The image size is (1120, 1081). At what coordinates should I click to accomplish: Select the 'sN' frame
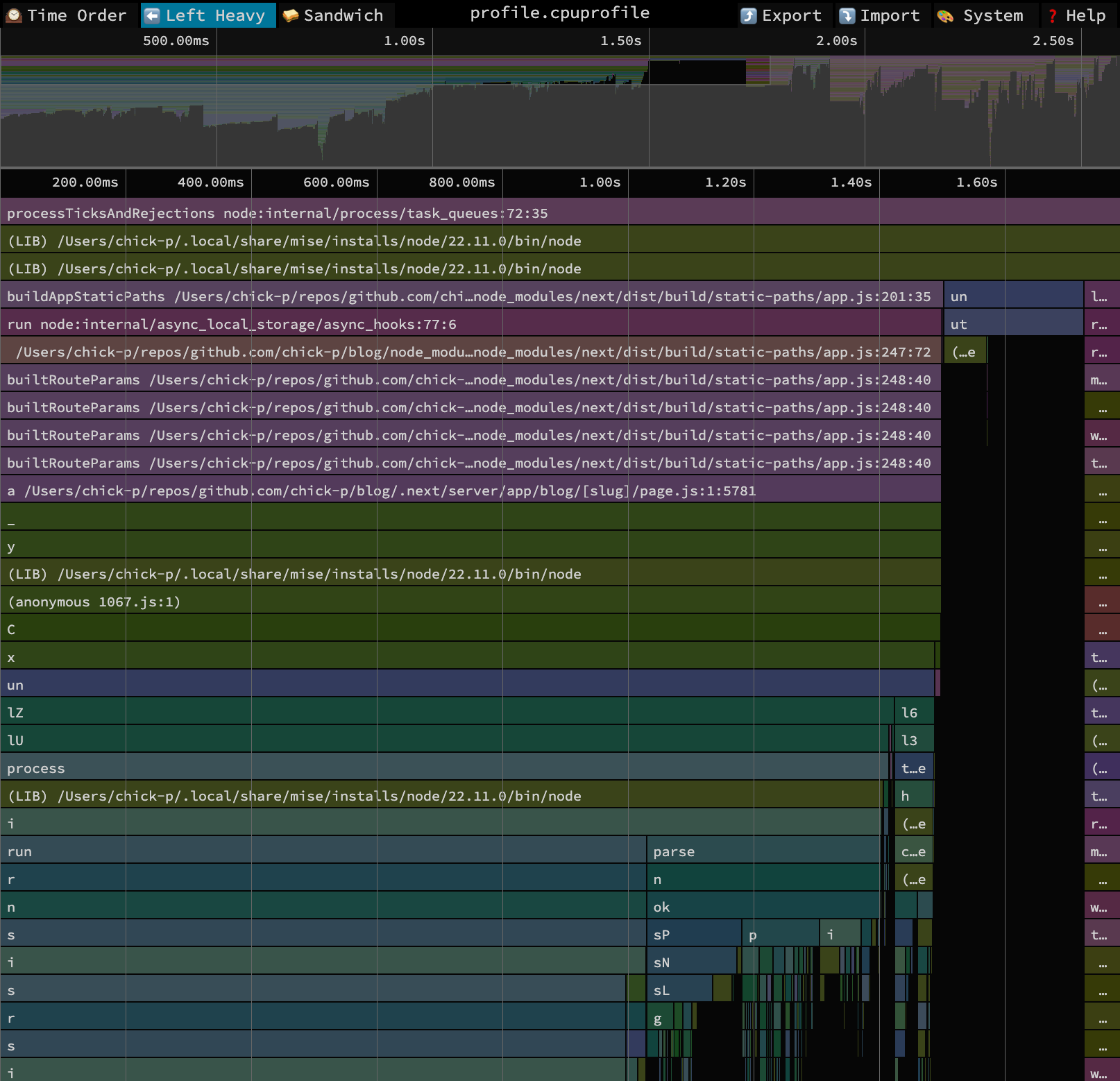(x=692, y=961)
